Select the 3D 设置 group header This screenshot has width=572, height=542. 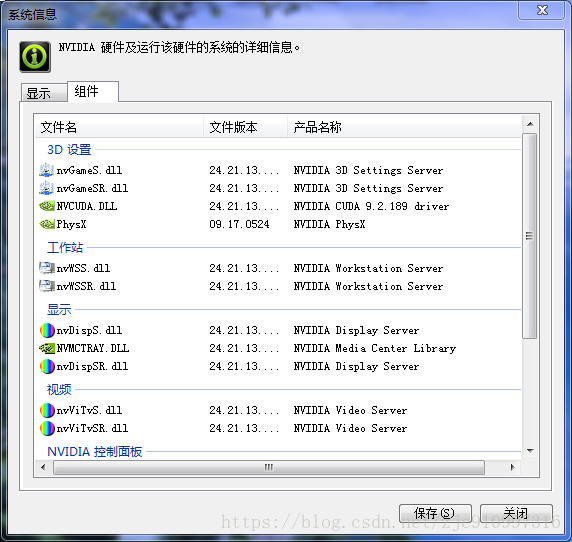pos(69,150)
